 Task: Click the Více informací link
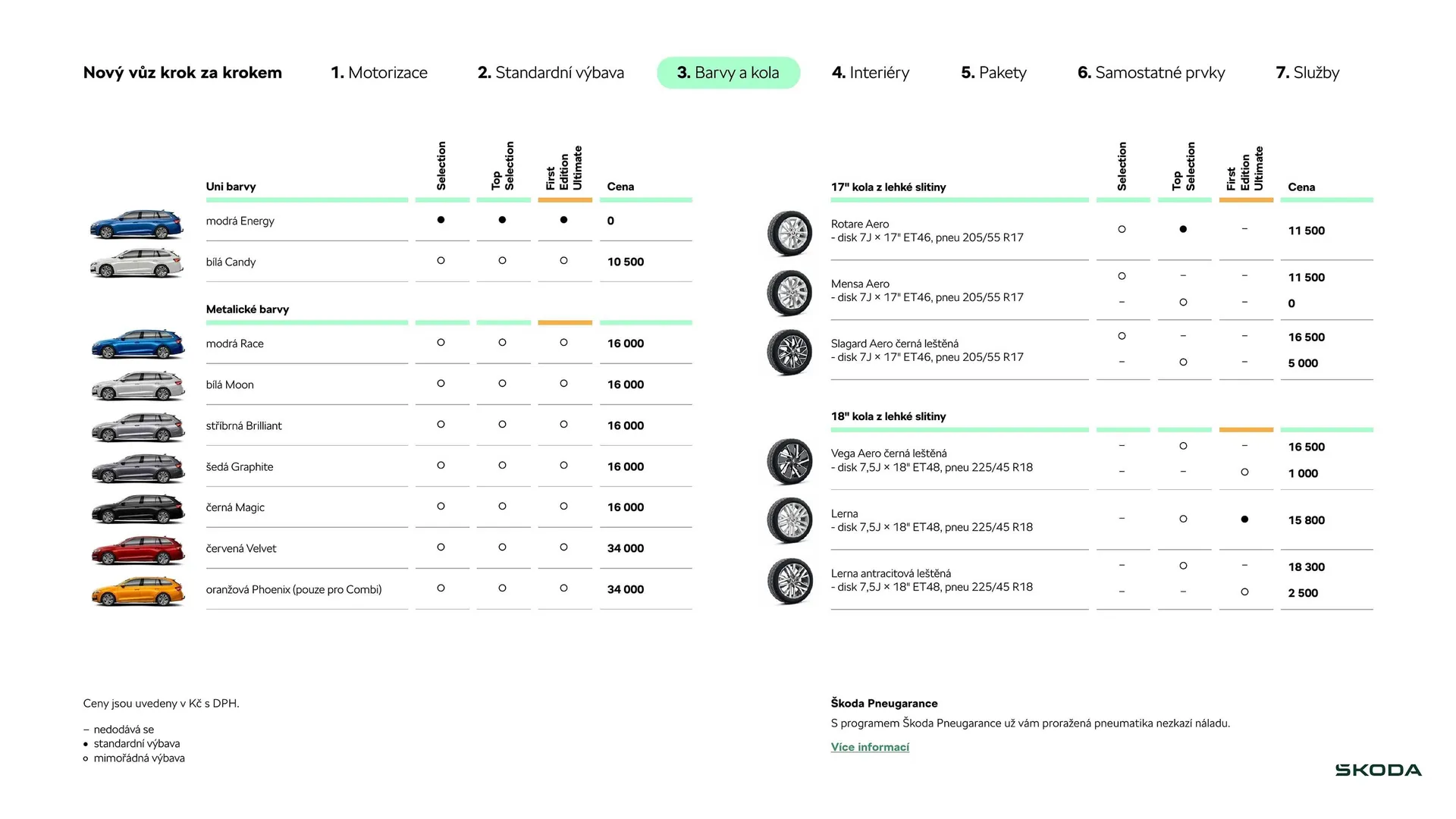(x=870, y=747)
